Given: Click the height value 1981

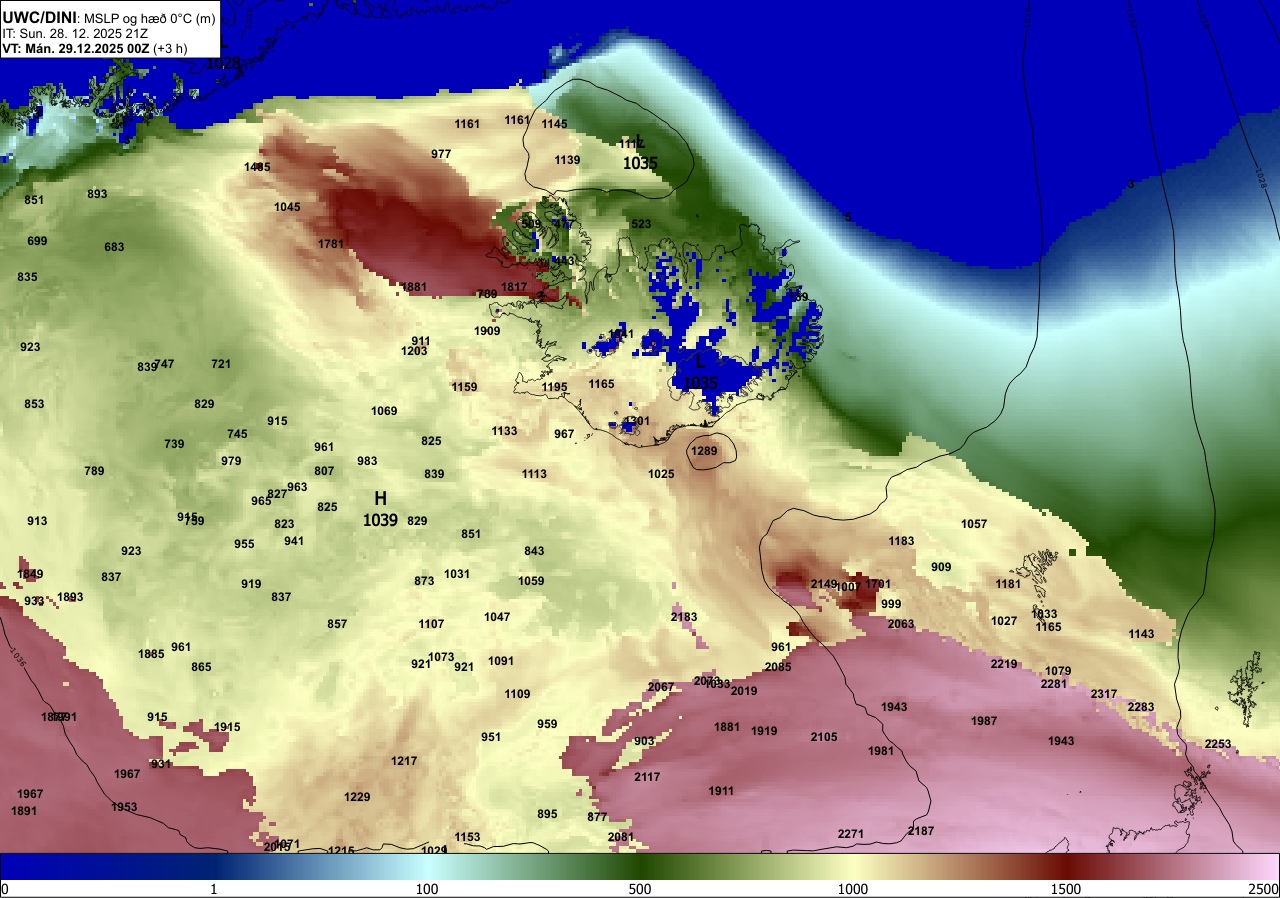Looking at the screenshot, I should pos(881,751).
